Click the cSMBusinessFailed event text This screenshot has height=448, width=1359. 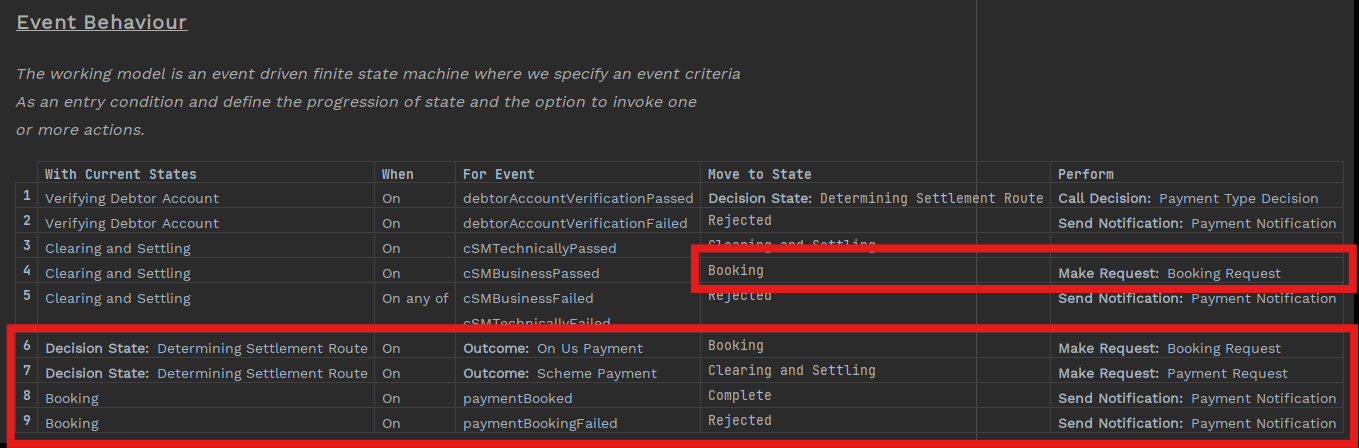[528, 298]
